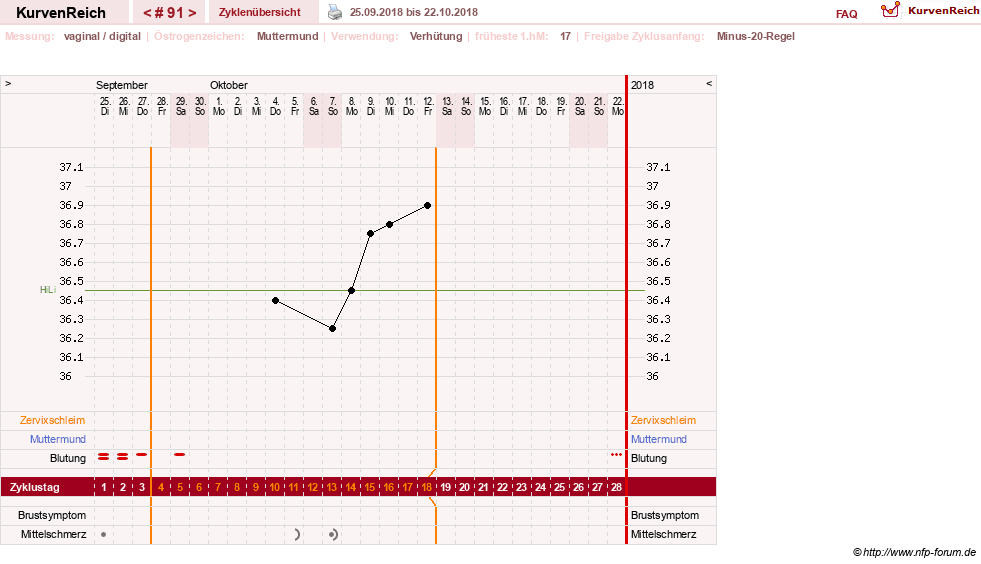Click the HiLi baseline label

pyautogui.click(x=48, y=290)
